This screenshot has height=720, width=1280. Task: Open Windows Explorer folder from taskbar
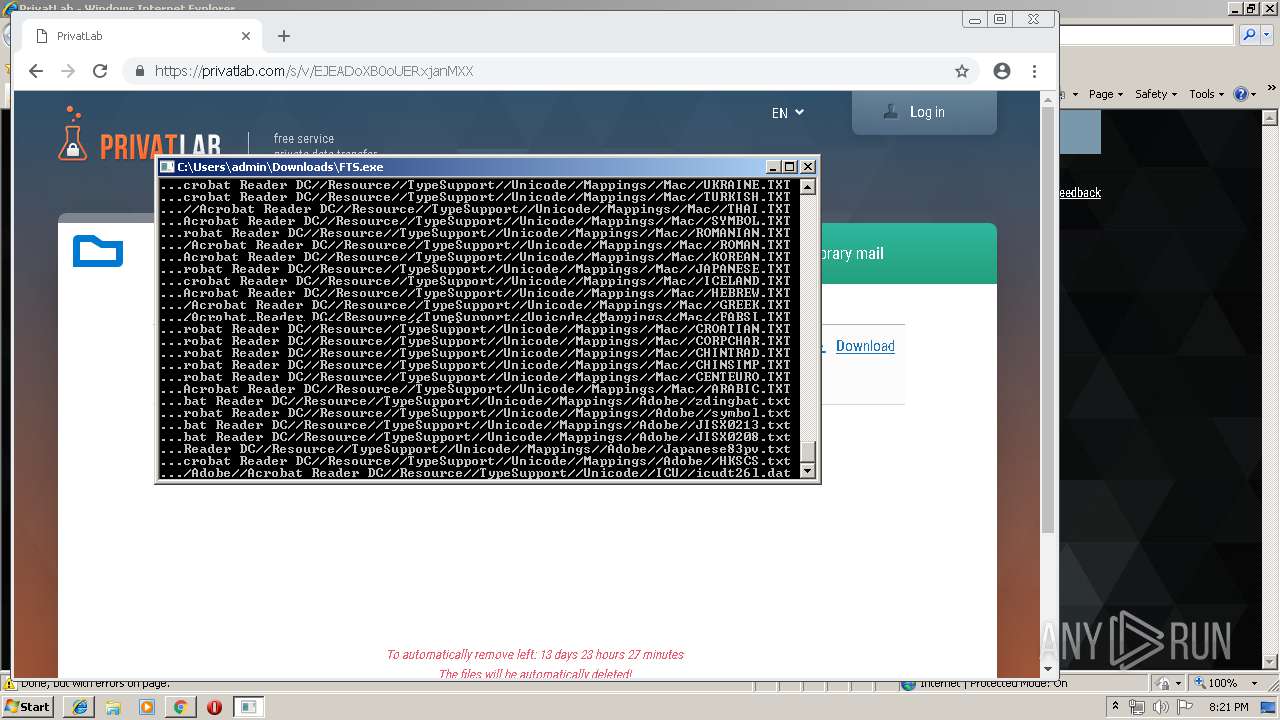(113, 707)
